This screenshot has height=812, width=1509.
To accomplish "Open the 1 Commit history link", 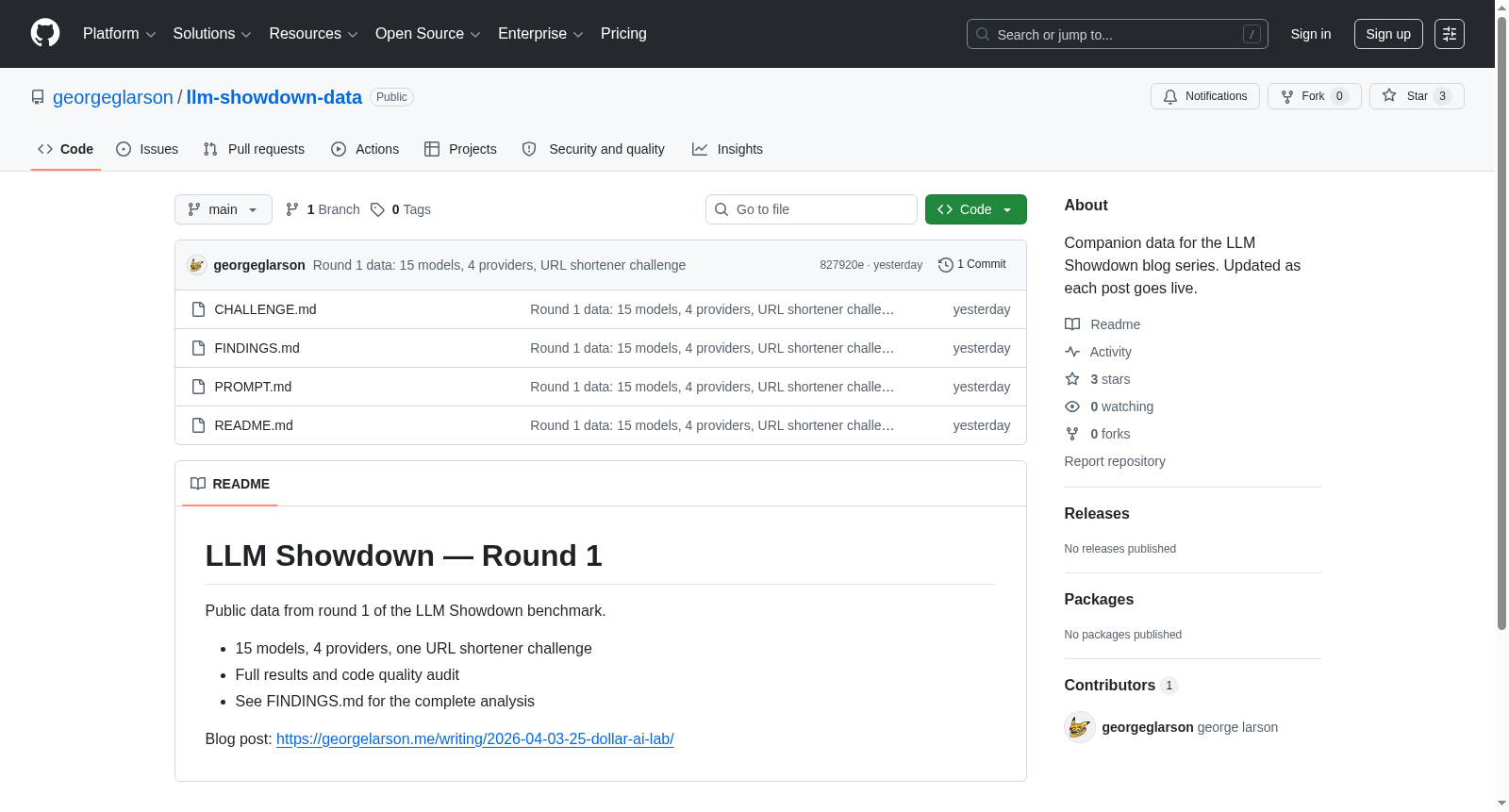I will coord(972,265).
